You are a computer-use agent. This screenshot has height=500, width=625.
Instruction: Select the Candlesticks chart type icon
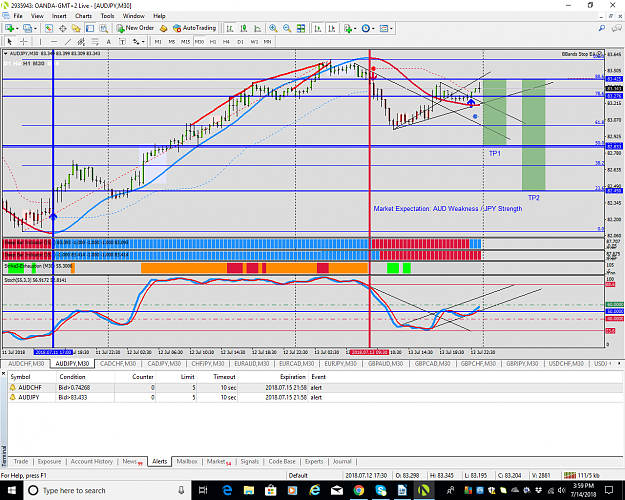click(x=244, y=28)
